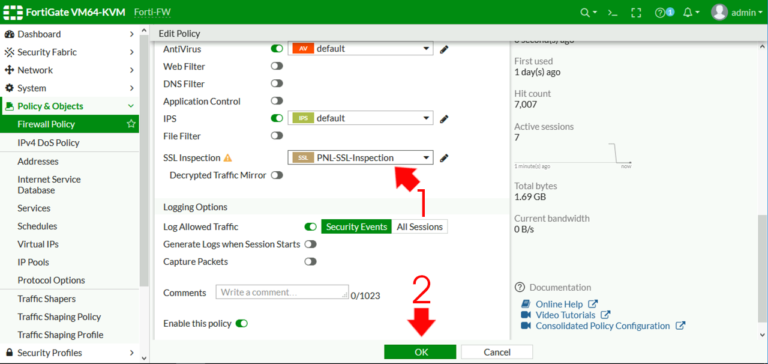
Task: Click the Video Tutorials camera icon
Action: 526,315
